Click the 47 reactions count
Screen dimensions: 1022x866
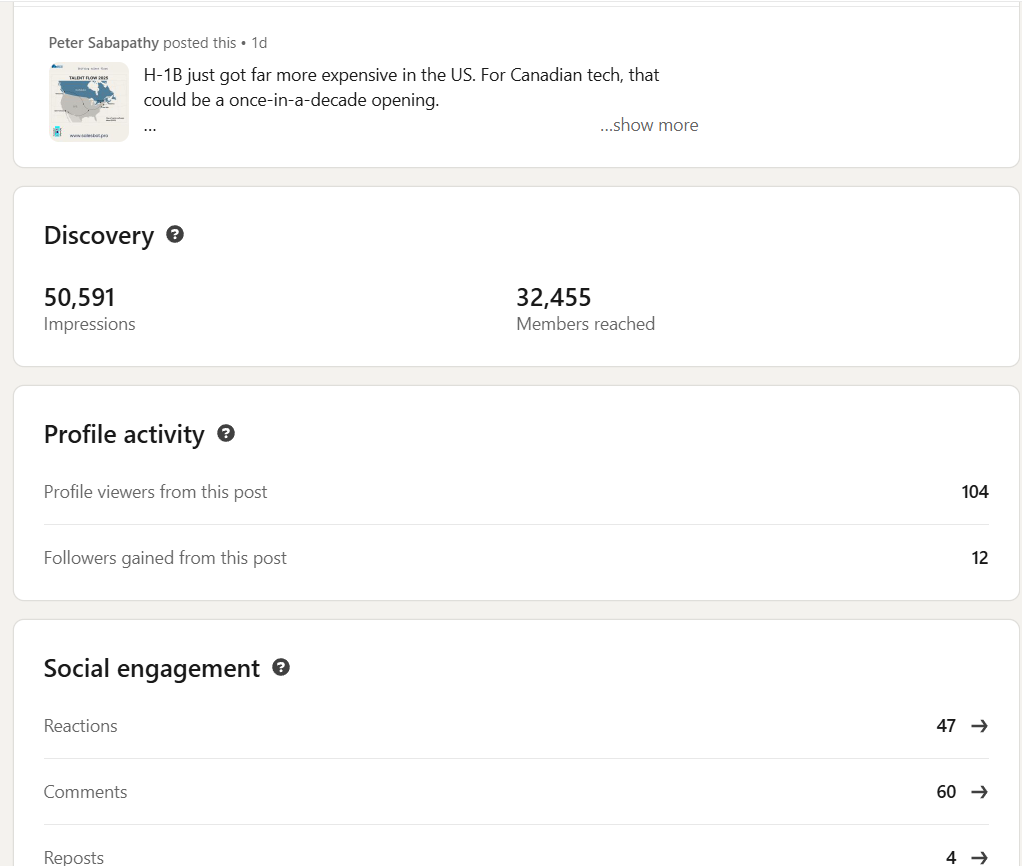pos(946,726)
